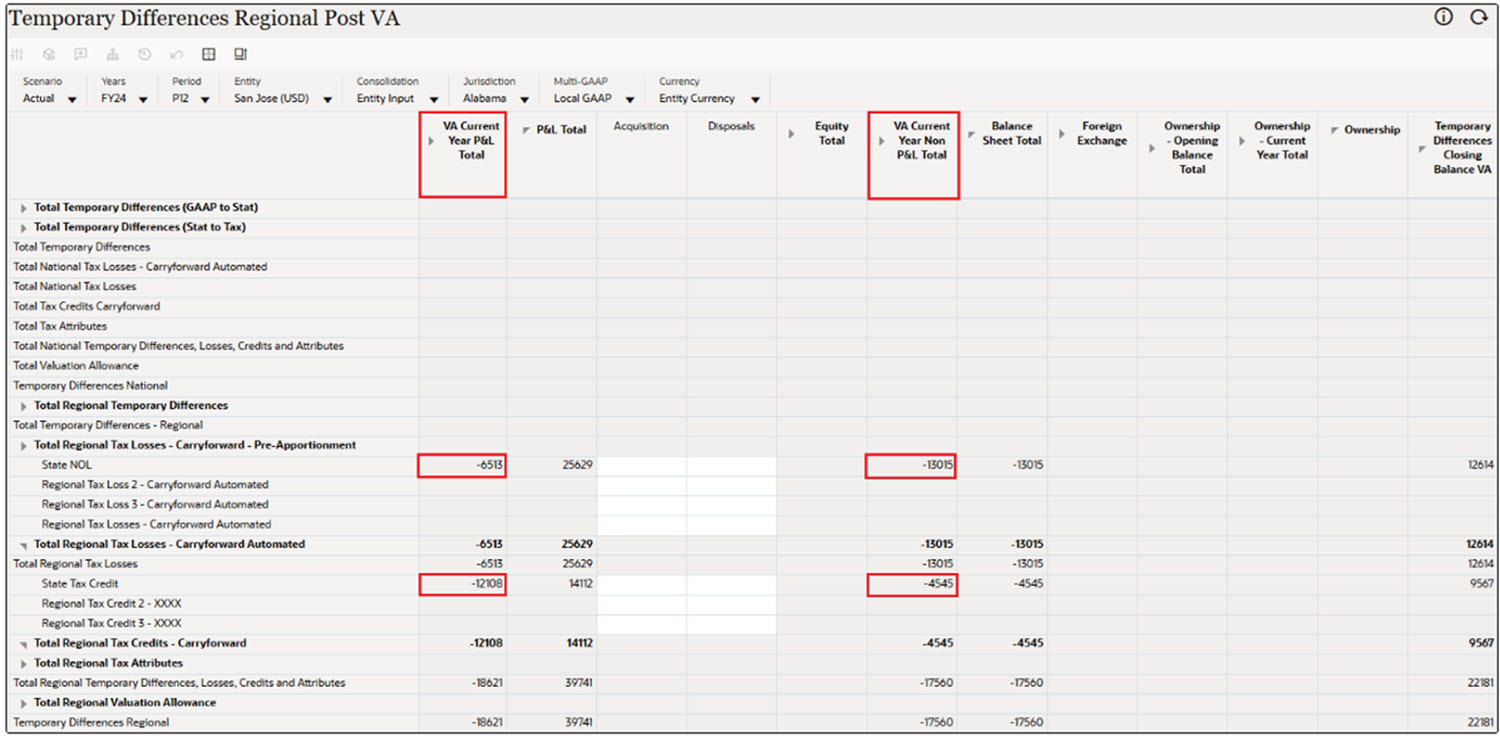Open the supporting detail toolbar icon
1500x736 pixels.
(x=49, y=54)
